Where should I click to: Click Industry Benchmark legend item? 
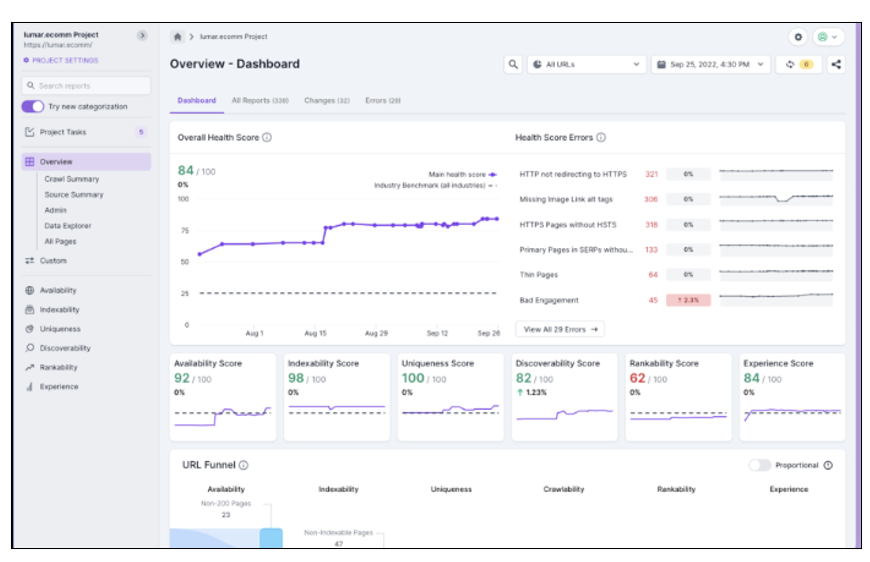click(436, 185)
